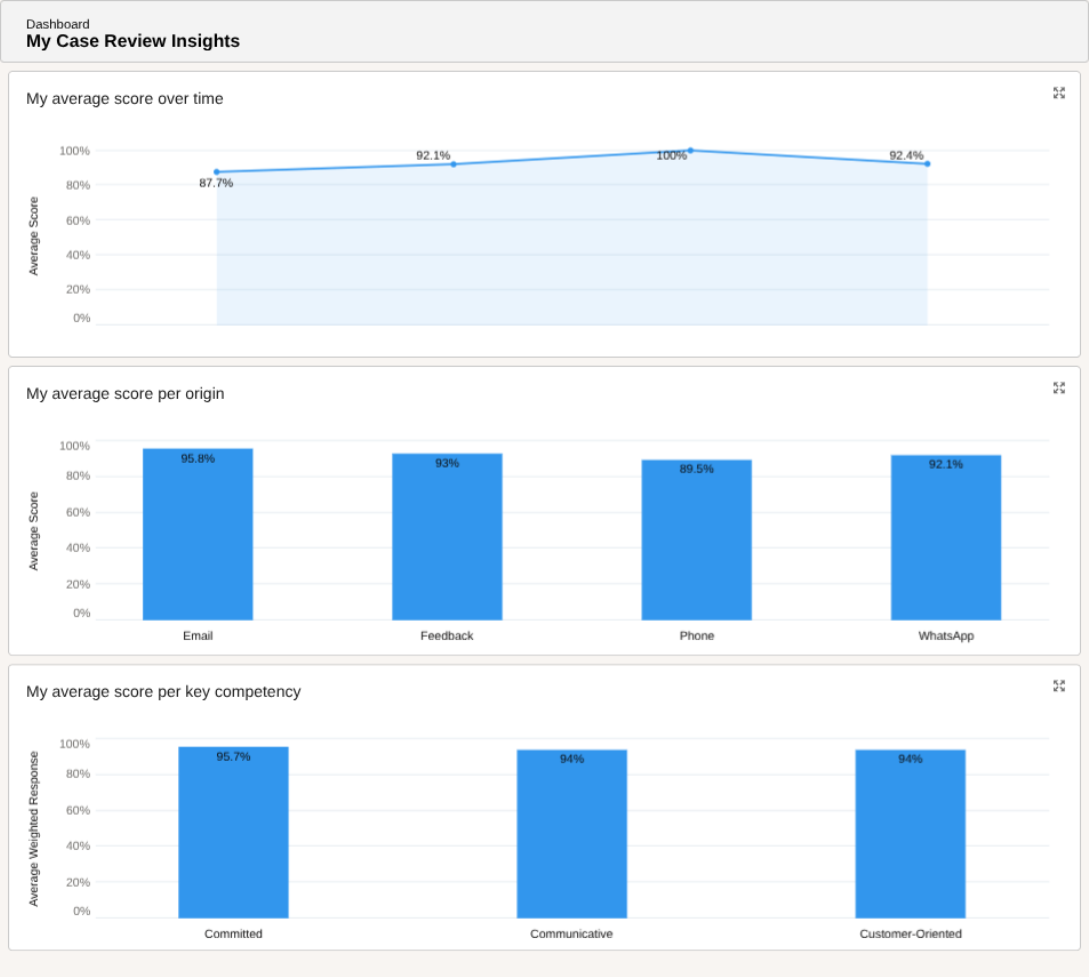
Task: Click the 87.7% data point on line chart
Action: click(x=217, y=172)
